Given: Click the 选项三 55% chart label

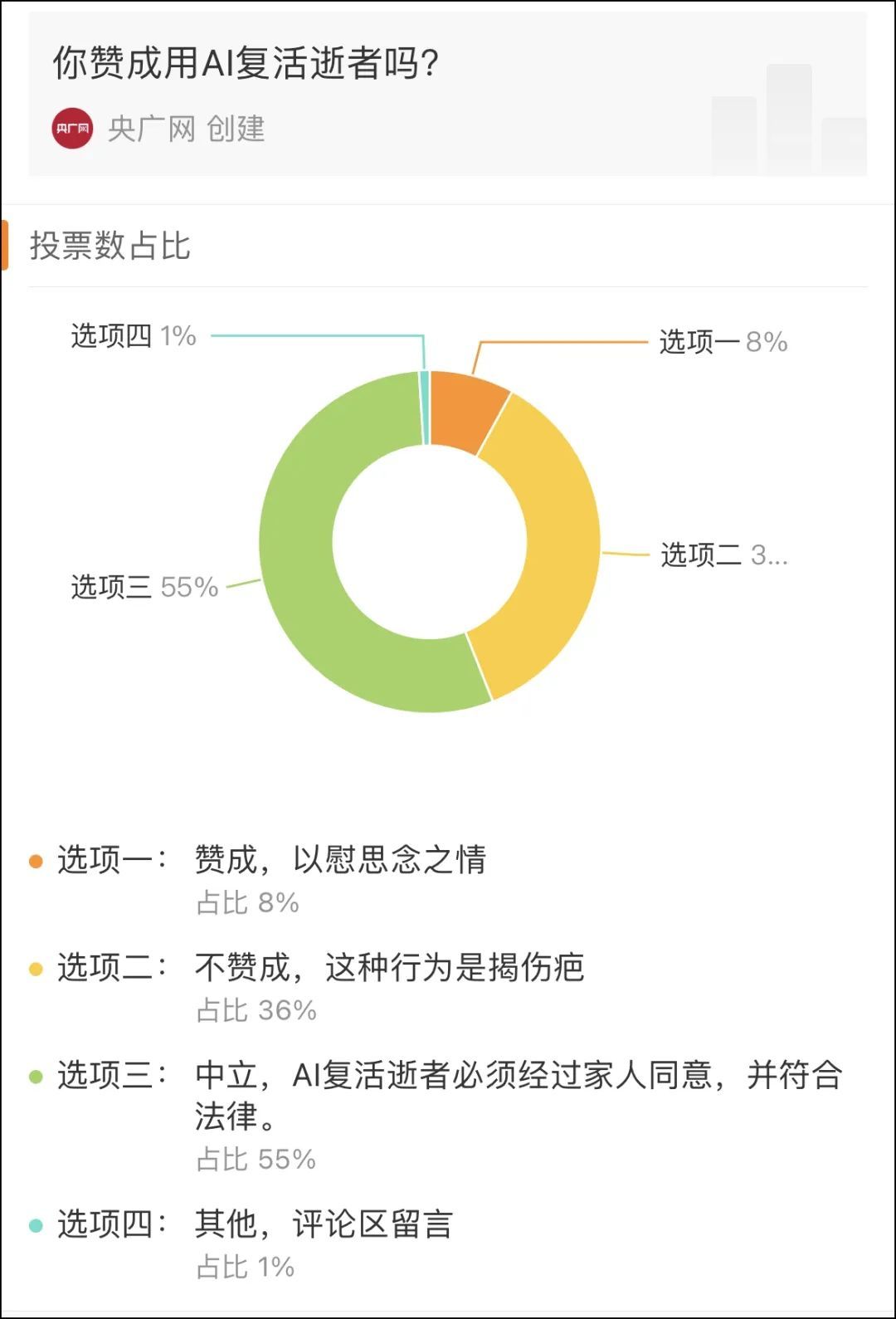Looking at the screenshot, I should pos(144,587).
